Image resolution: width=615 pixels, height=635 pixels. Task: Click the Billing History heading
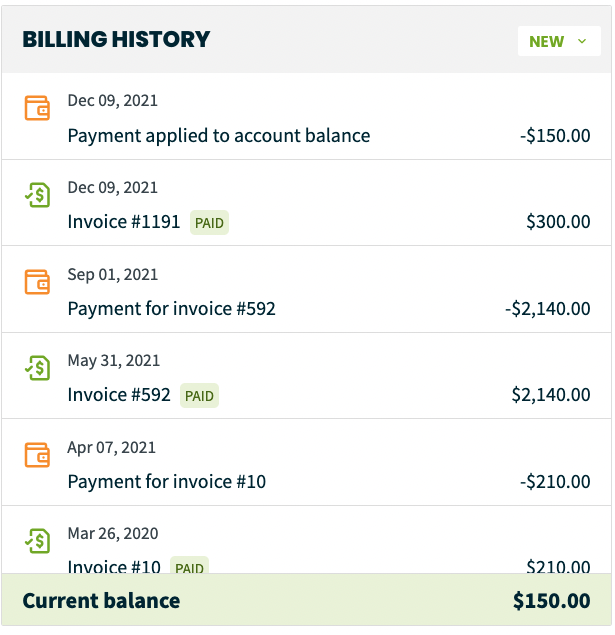click(116, 40)
